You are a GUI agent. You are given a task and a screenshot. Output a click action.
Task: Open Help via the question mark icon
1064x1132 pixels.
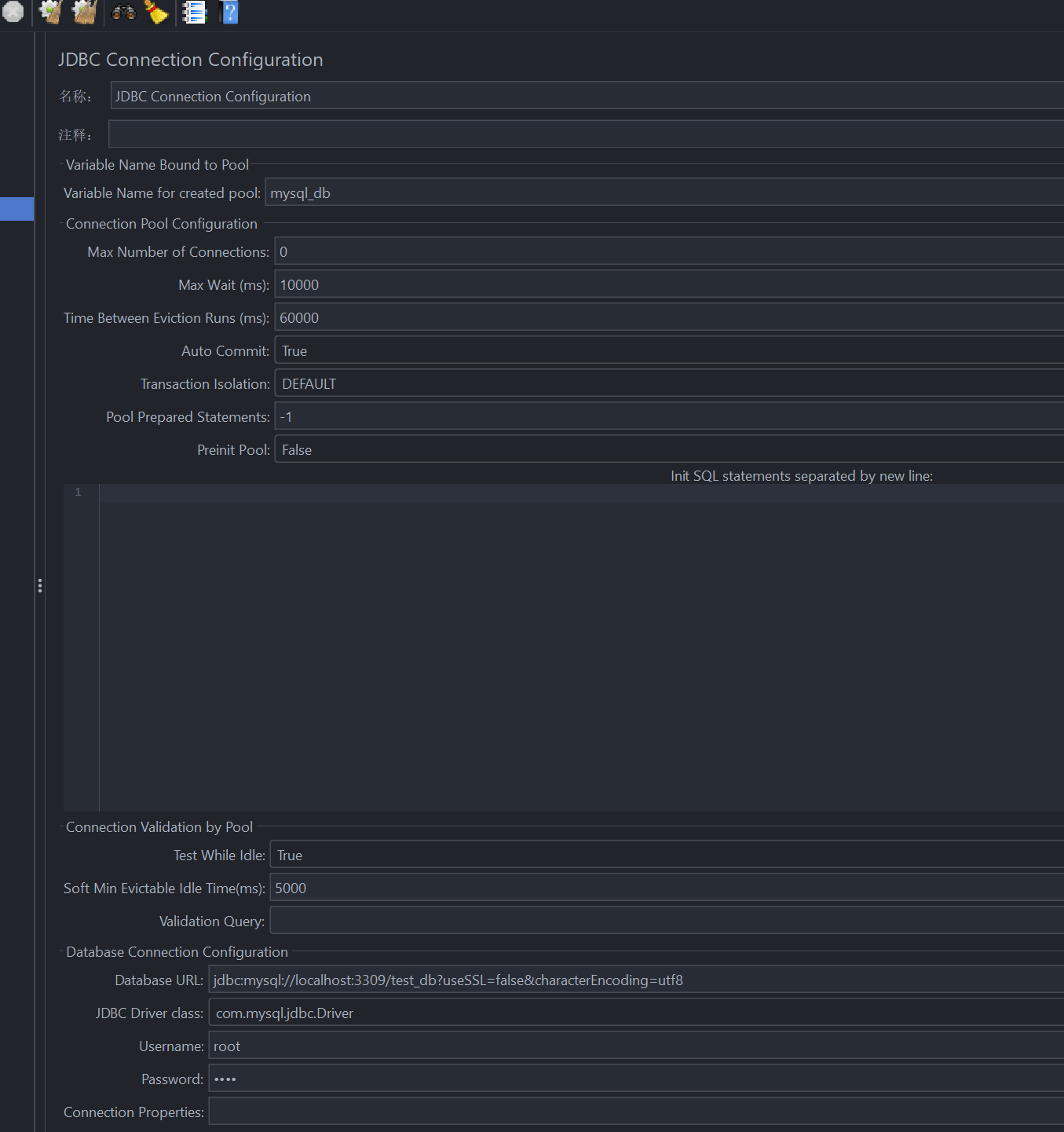[x=229, y=12]
